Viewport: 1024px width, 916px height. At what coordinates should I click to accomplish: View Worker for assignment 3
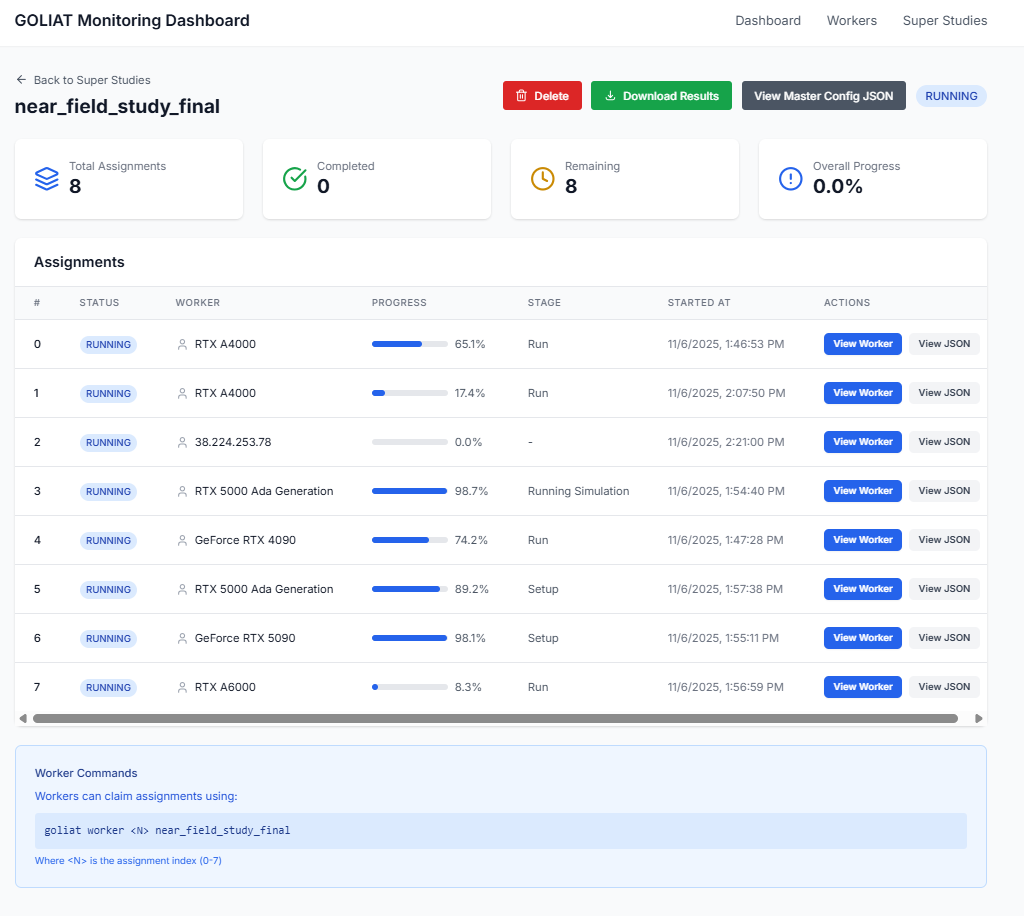[x=862, y=491]
